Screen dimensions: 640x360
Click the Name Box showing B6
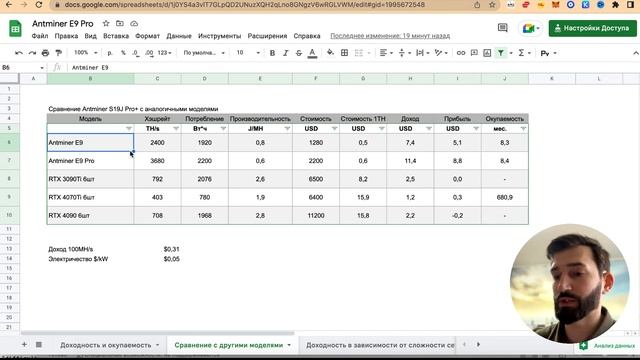[x=23, y=67]
